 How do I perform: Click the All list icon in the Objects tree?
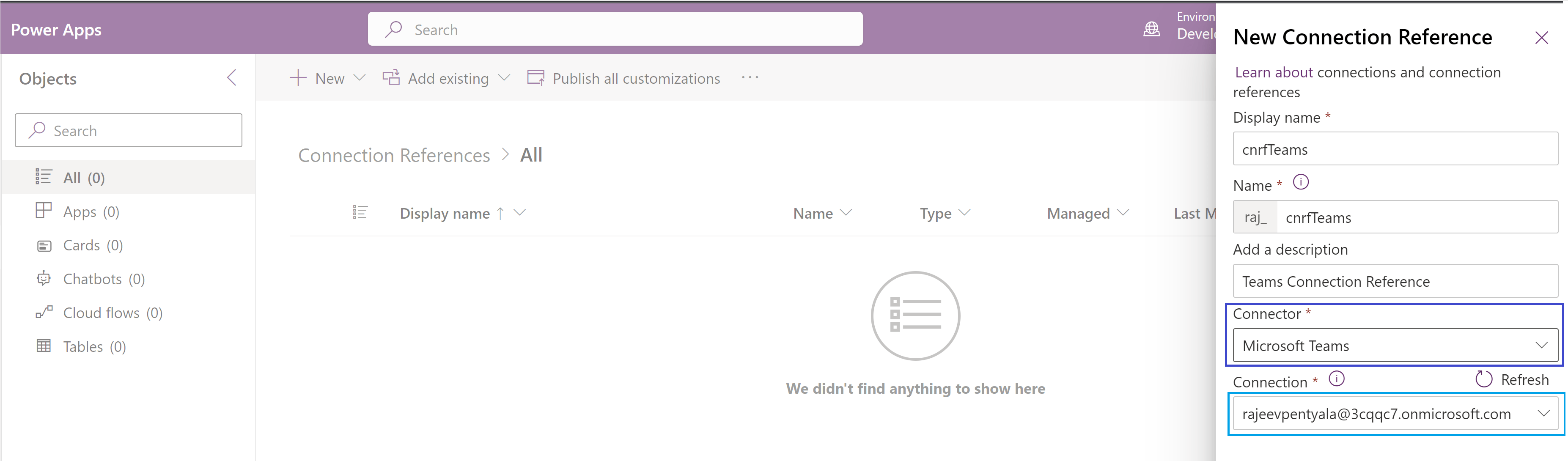click(x=43, y=177)
